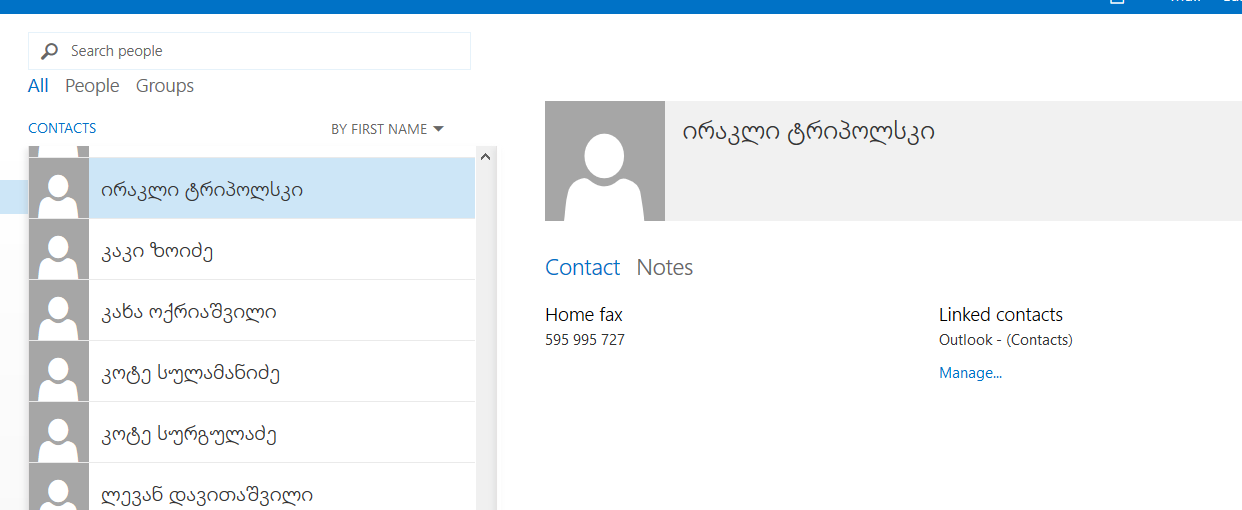
Task: Open the Contact details tab
Action: pyautogui.click(x=582, y=268)
